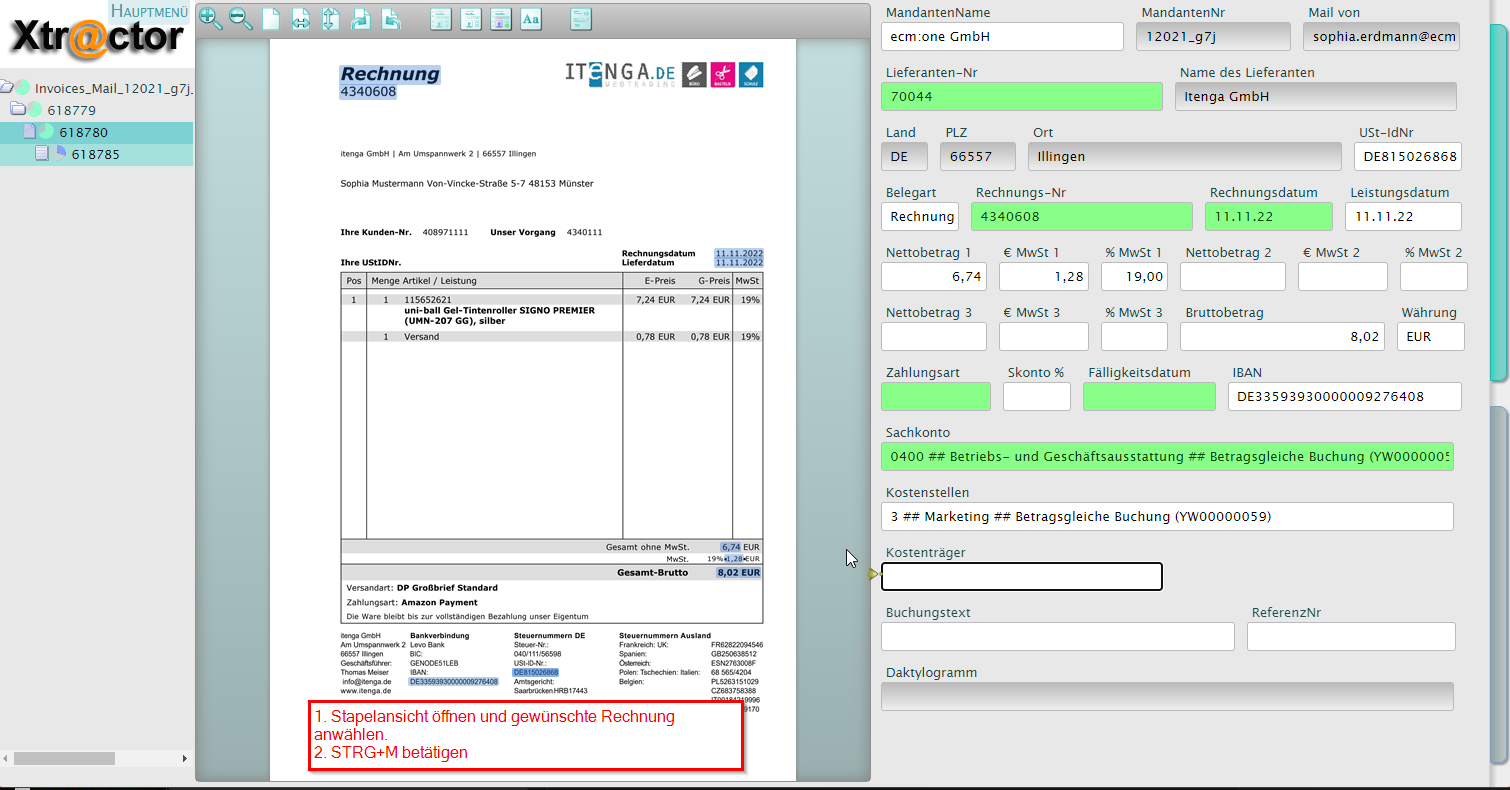Click the Buchungstext field
The image size is (1510, 790).
1058,636
